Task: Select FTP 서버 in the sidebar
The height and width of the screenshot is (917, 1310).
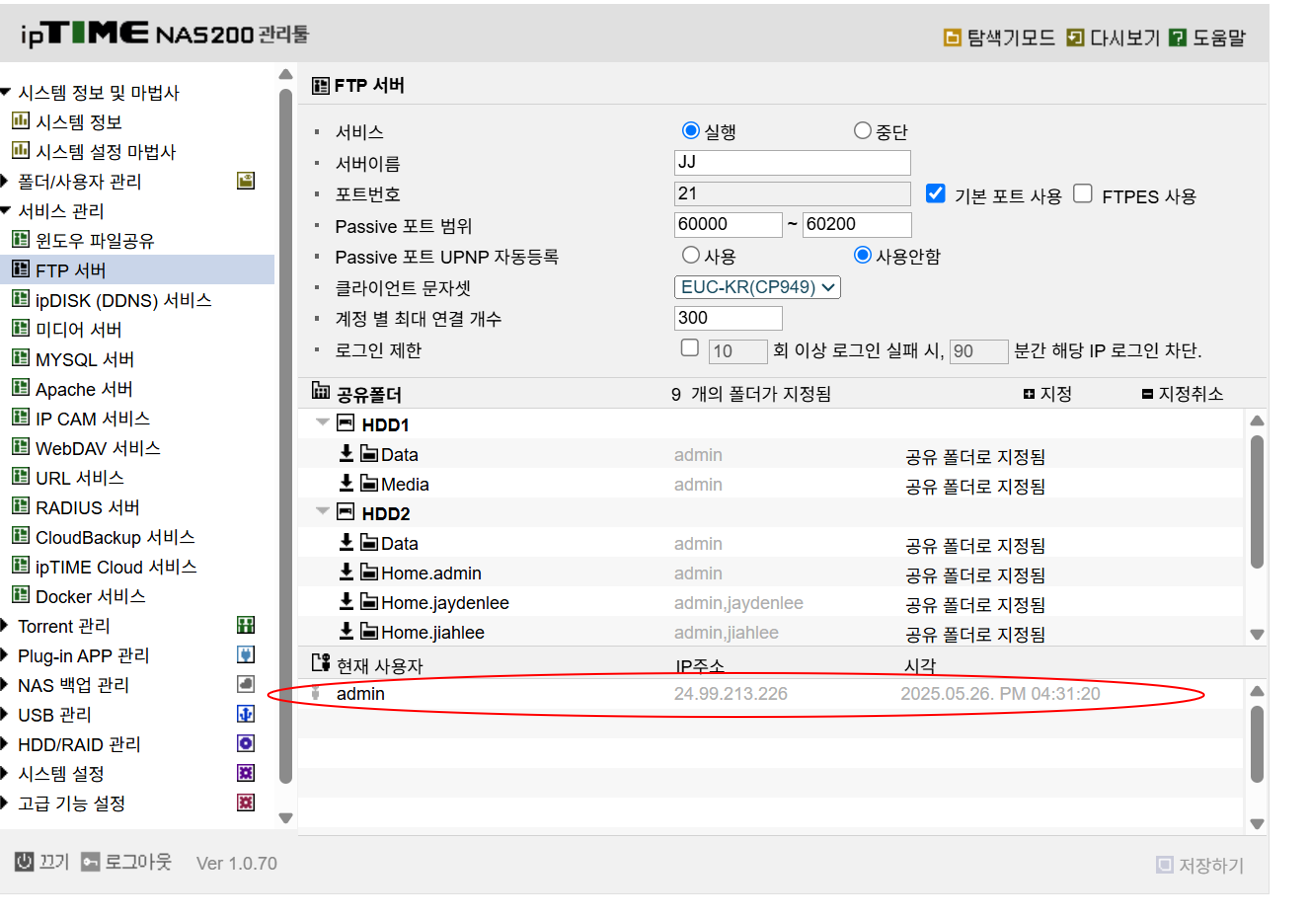Action: [x=137, y=270]
